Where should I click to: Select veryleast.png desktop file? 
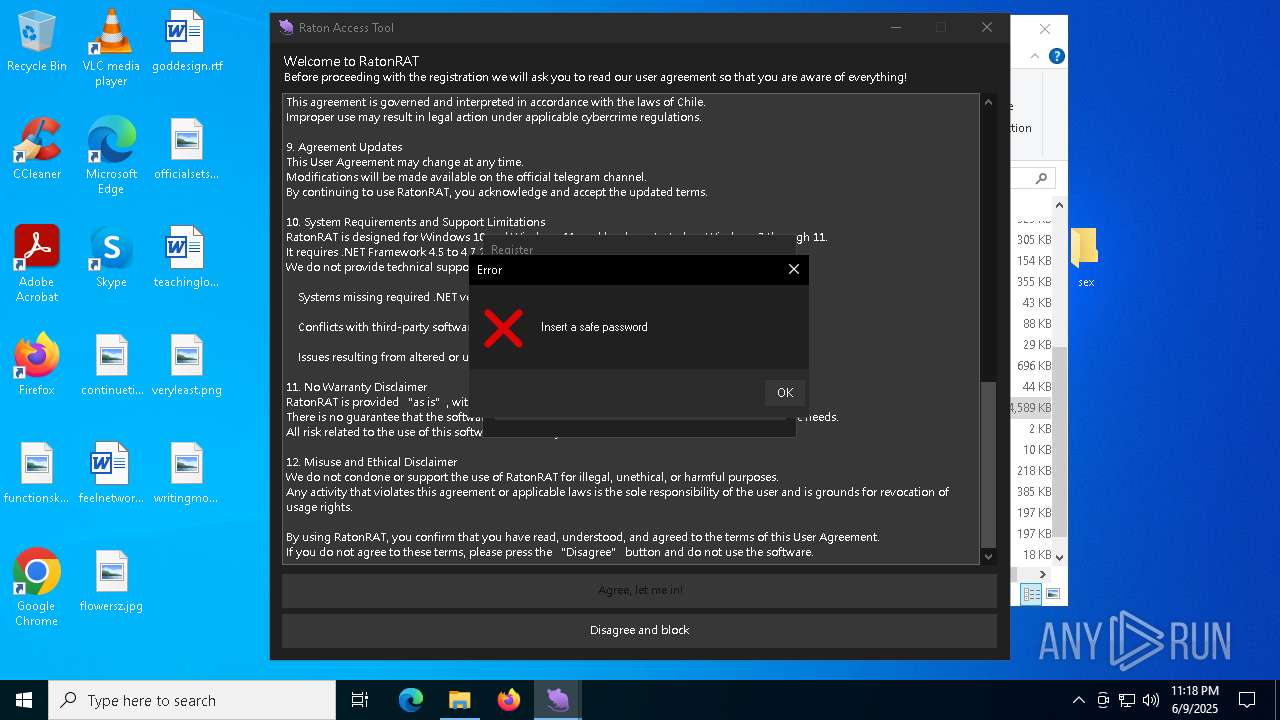point(187,365)
